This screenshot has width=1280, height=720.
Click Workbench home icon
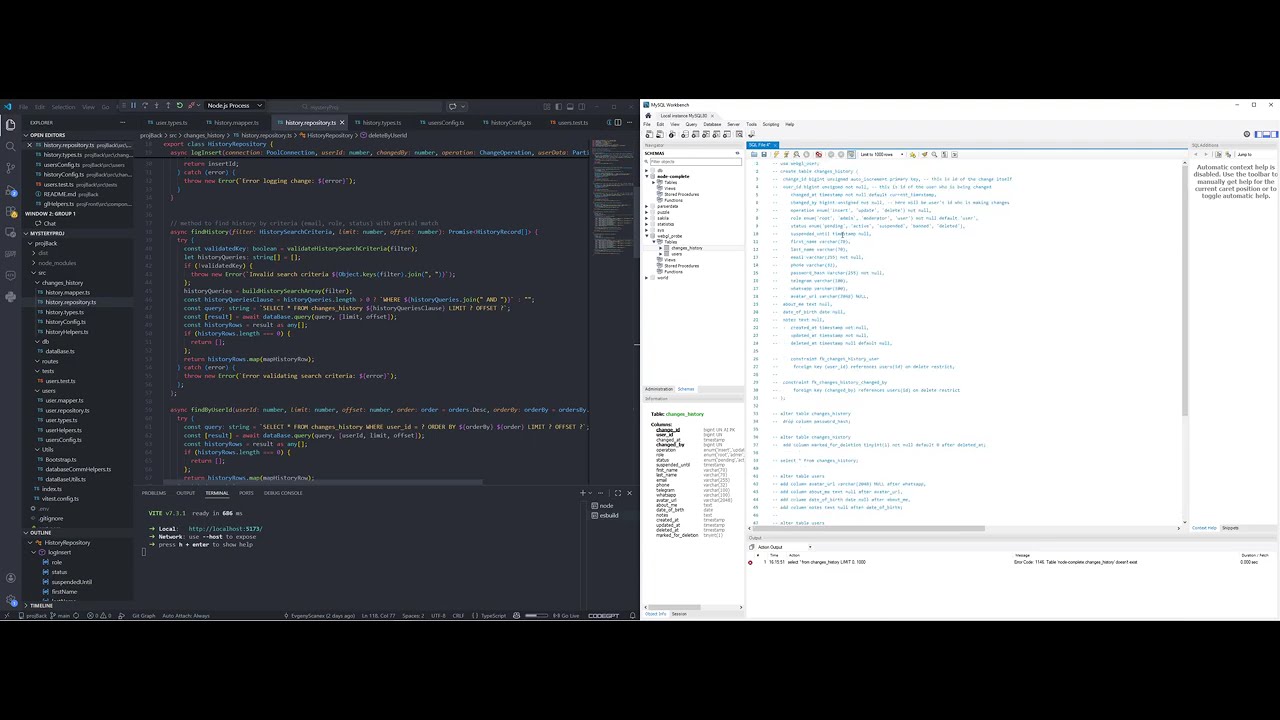pos(648,116)
